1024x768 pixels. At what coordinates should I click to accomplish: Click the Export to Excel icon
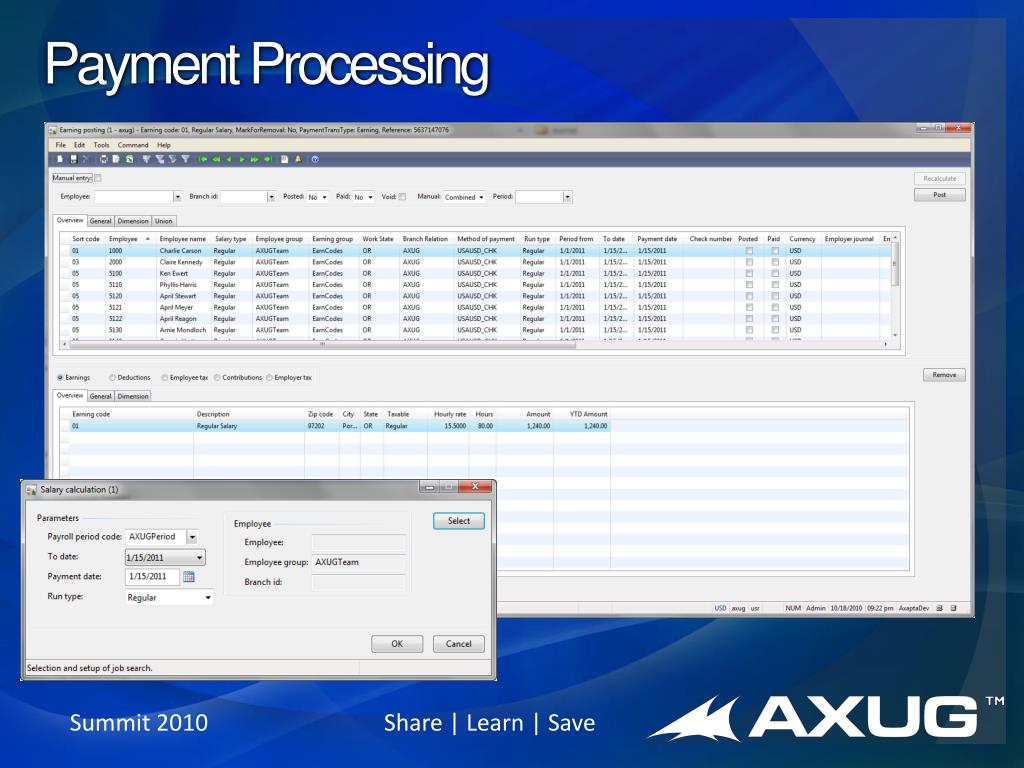click(x=129, y=159)
